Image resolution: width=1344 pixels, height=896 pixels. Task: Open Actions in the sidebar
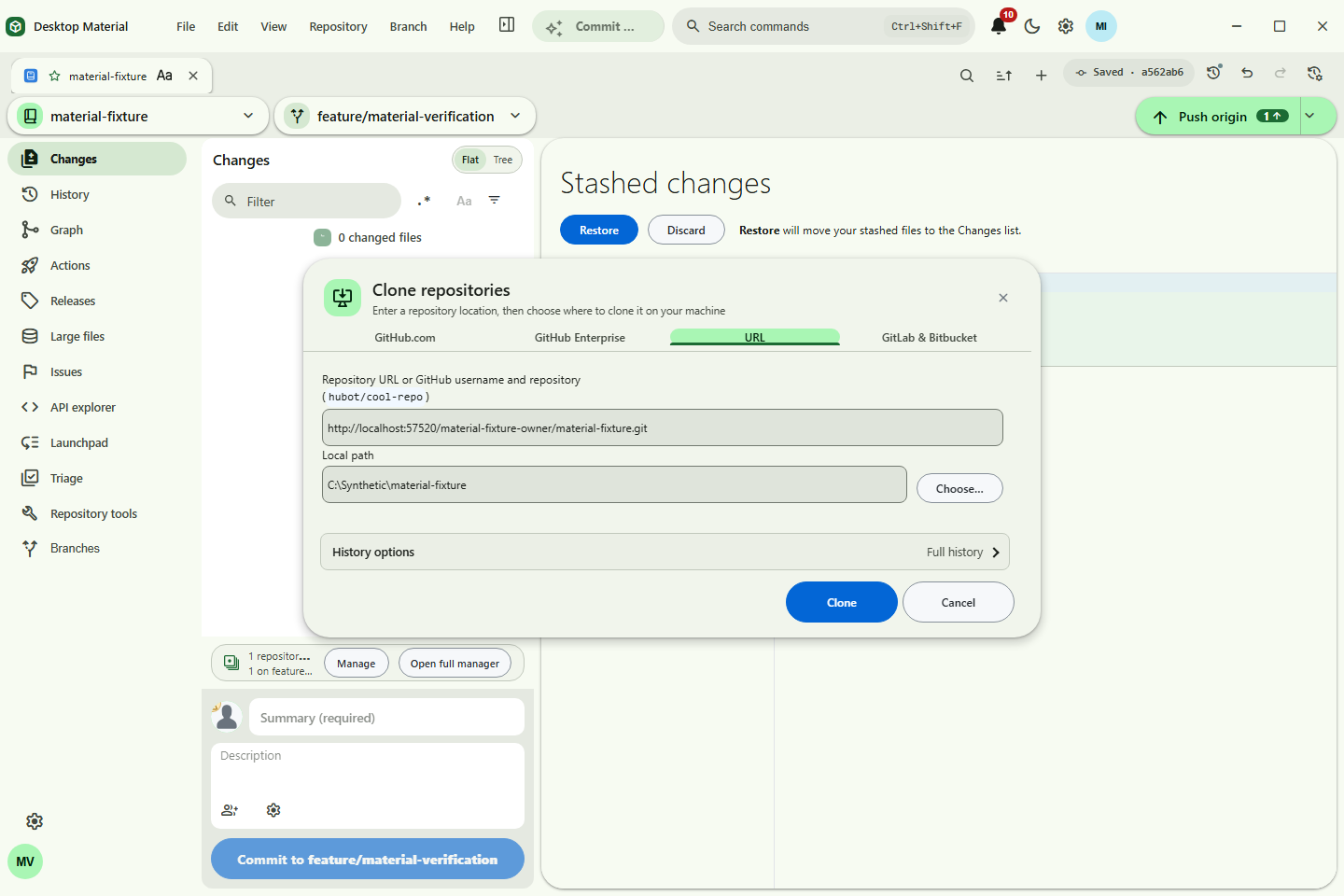(x=97, y=265)
